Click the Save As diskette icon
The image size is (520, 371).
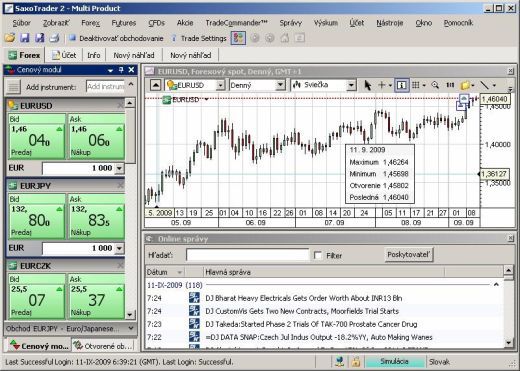click(40, 38)
